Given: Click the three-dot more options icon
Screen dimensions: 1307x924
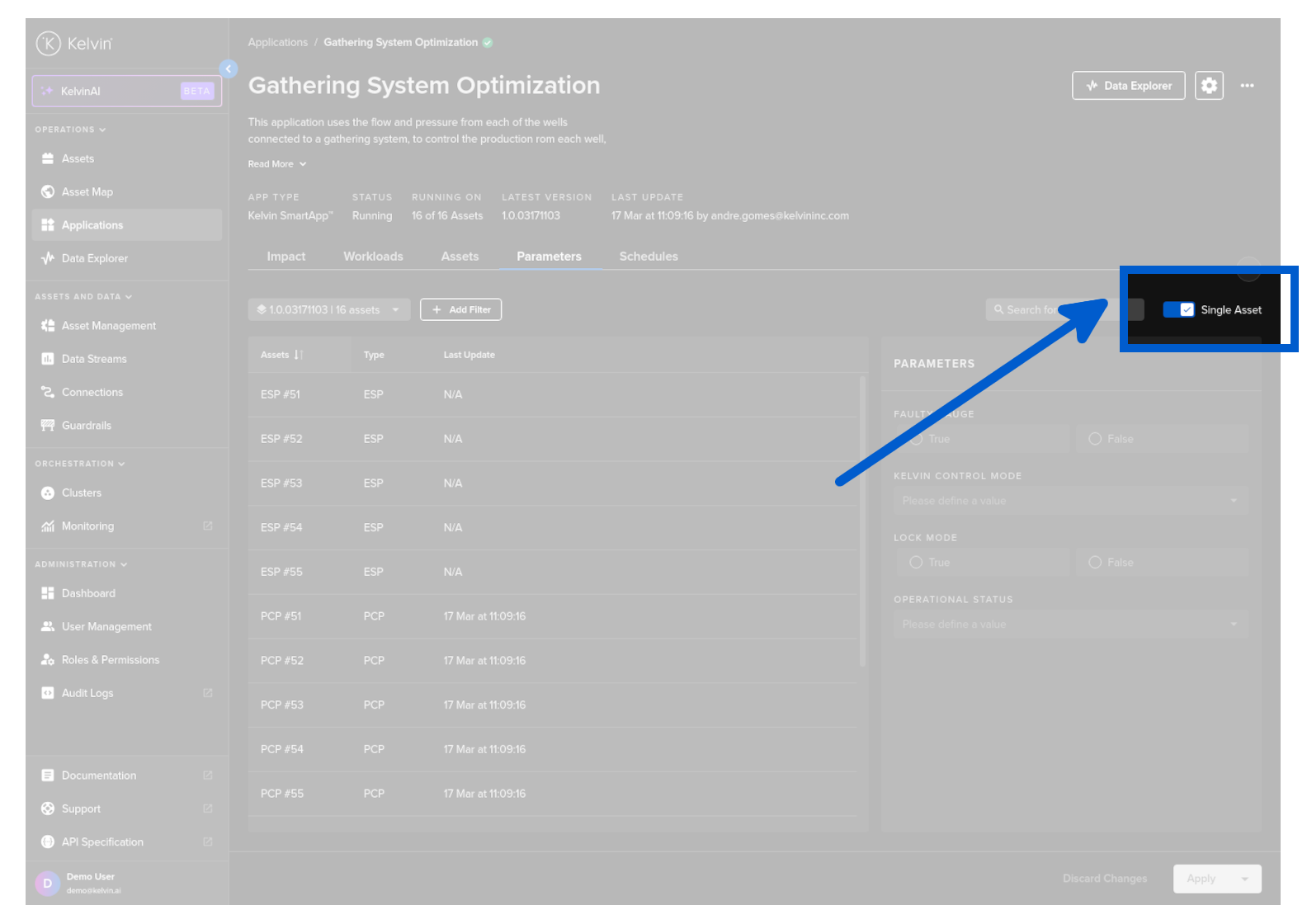Looking at the screenshot, I should pyautogui.click(x=1247, y=86).
